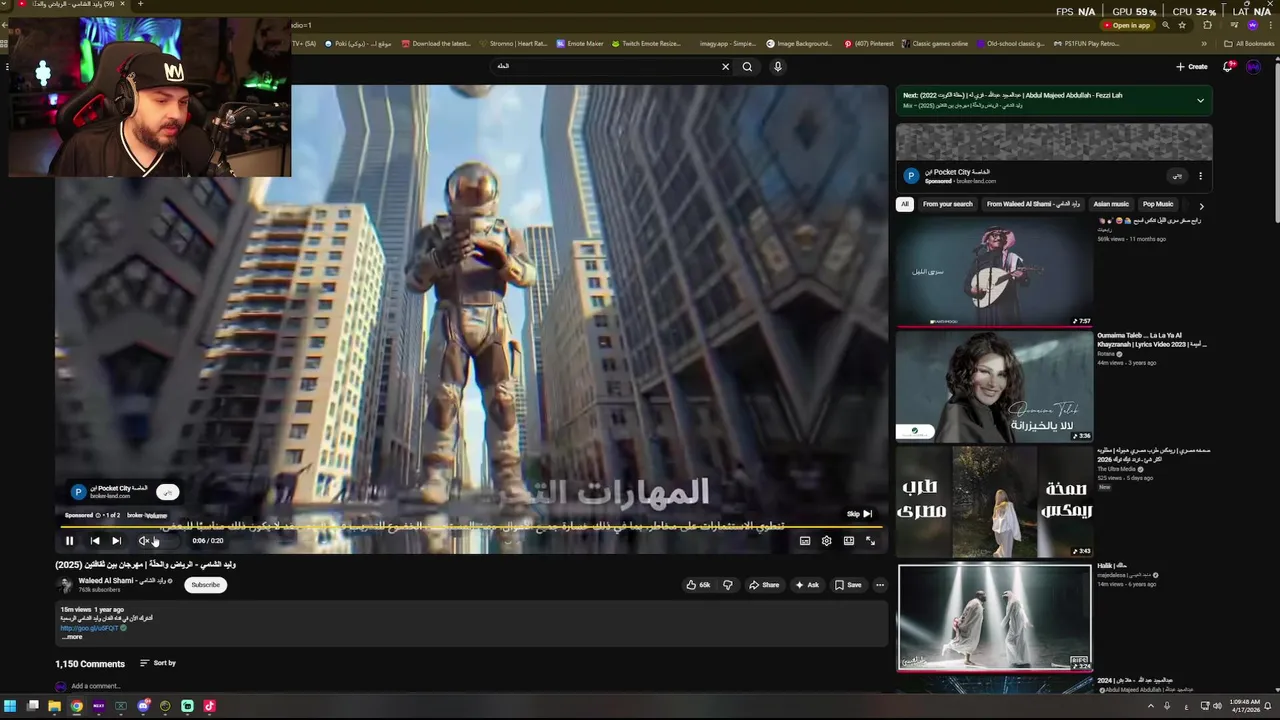This screenshot has height=720, width=1280.
Task: Open YouTube notifications bell
Action: pyautogui.click(x=1228, y=67)
